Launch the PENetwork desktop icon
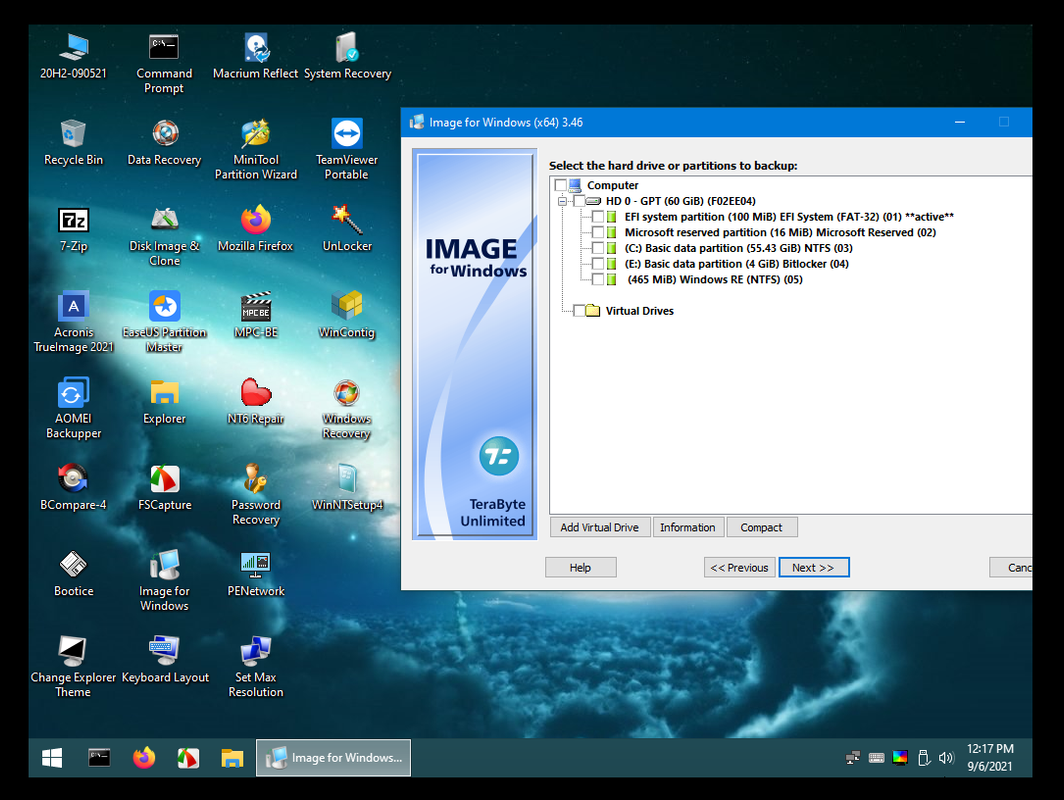This screenshot has width=1064, height=800. click(256, 573)
